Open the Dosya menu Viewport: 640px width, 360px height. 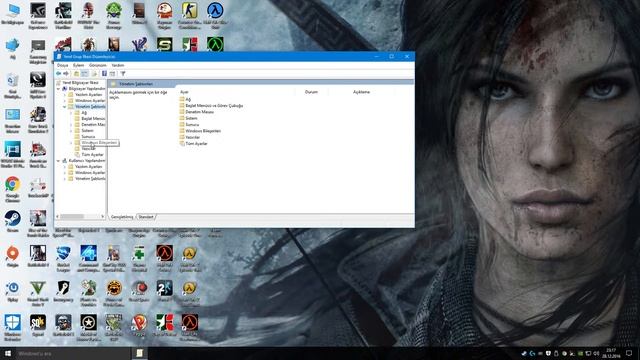point(62,65)
